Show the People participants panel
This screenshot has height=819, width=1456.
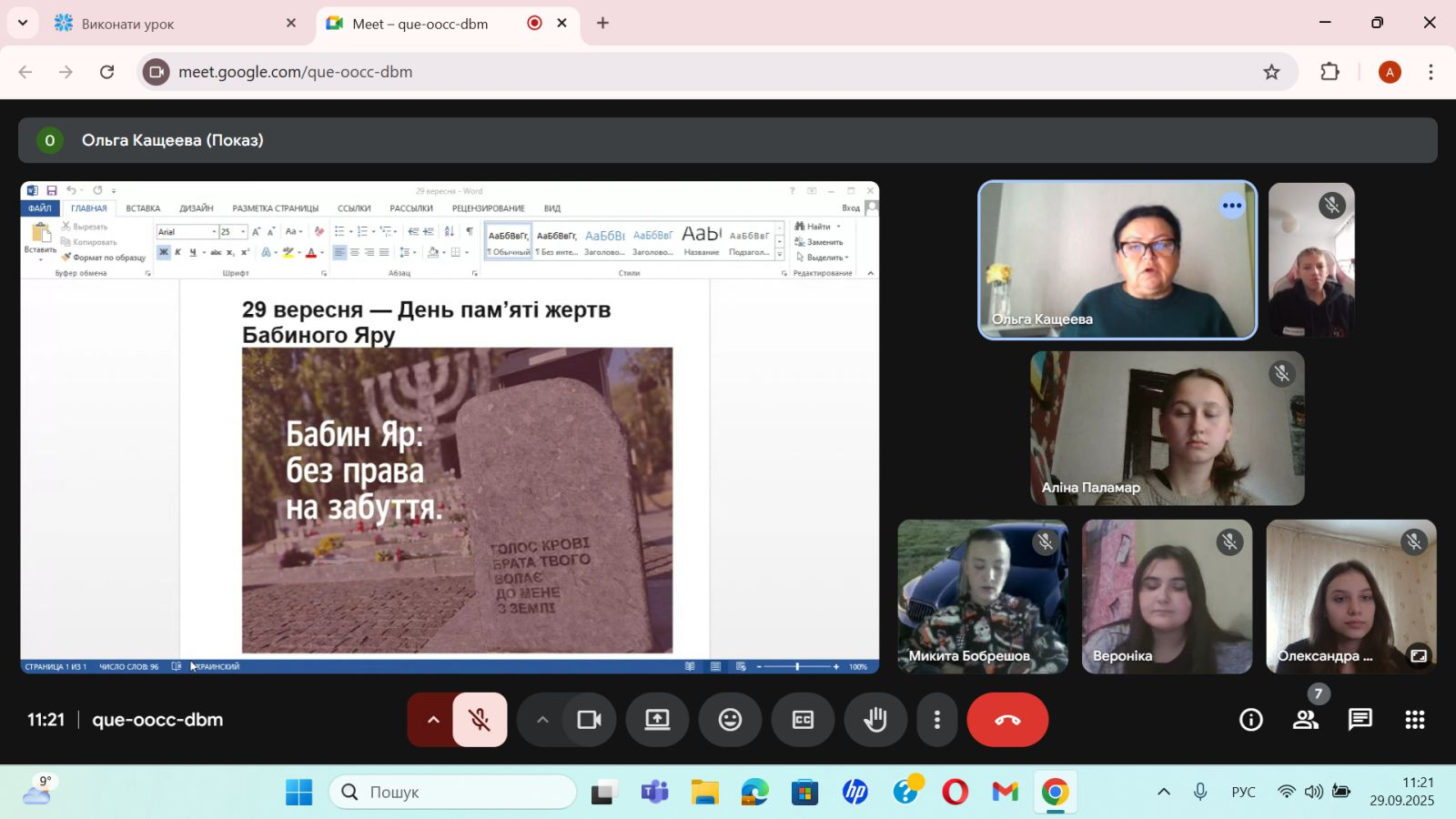pos(1306,720)
